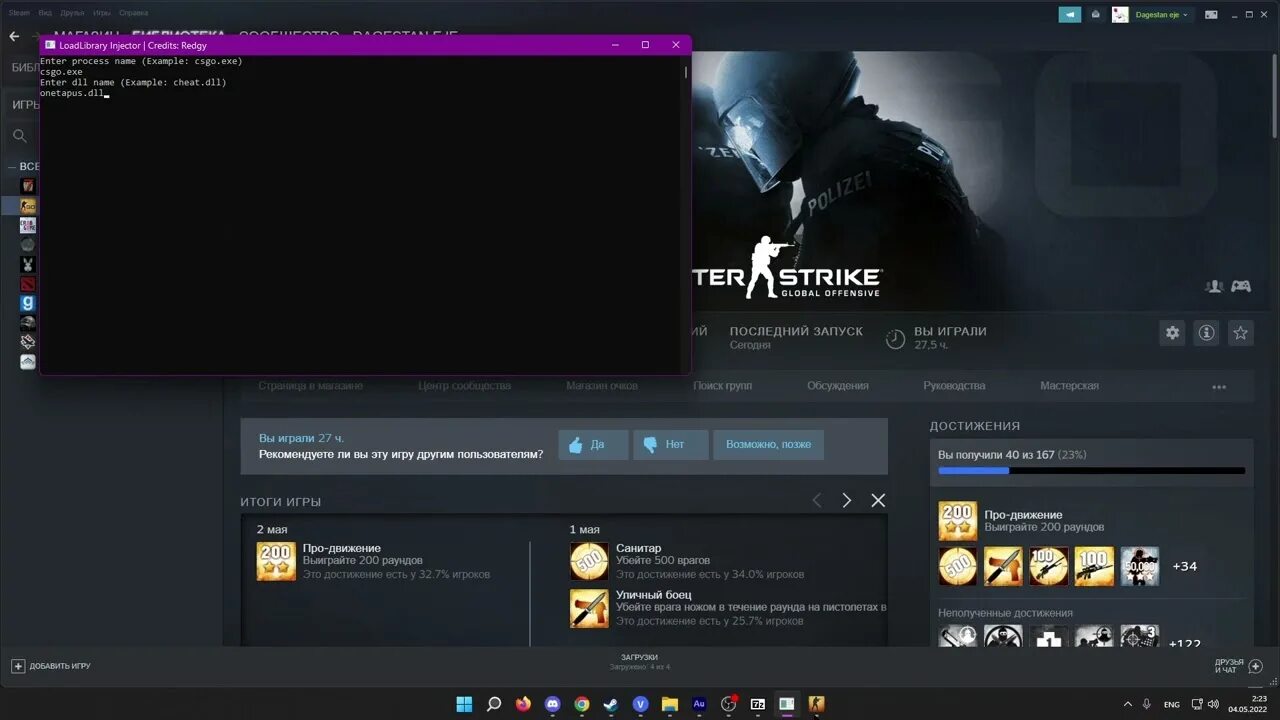This screenshot has width=1280, height=720.
Task: Click thumbs-up icon on the Да button
Action: coord(575,445)
